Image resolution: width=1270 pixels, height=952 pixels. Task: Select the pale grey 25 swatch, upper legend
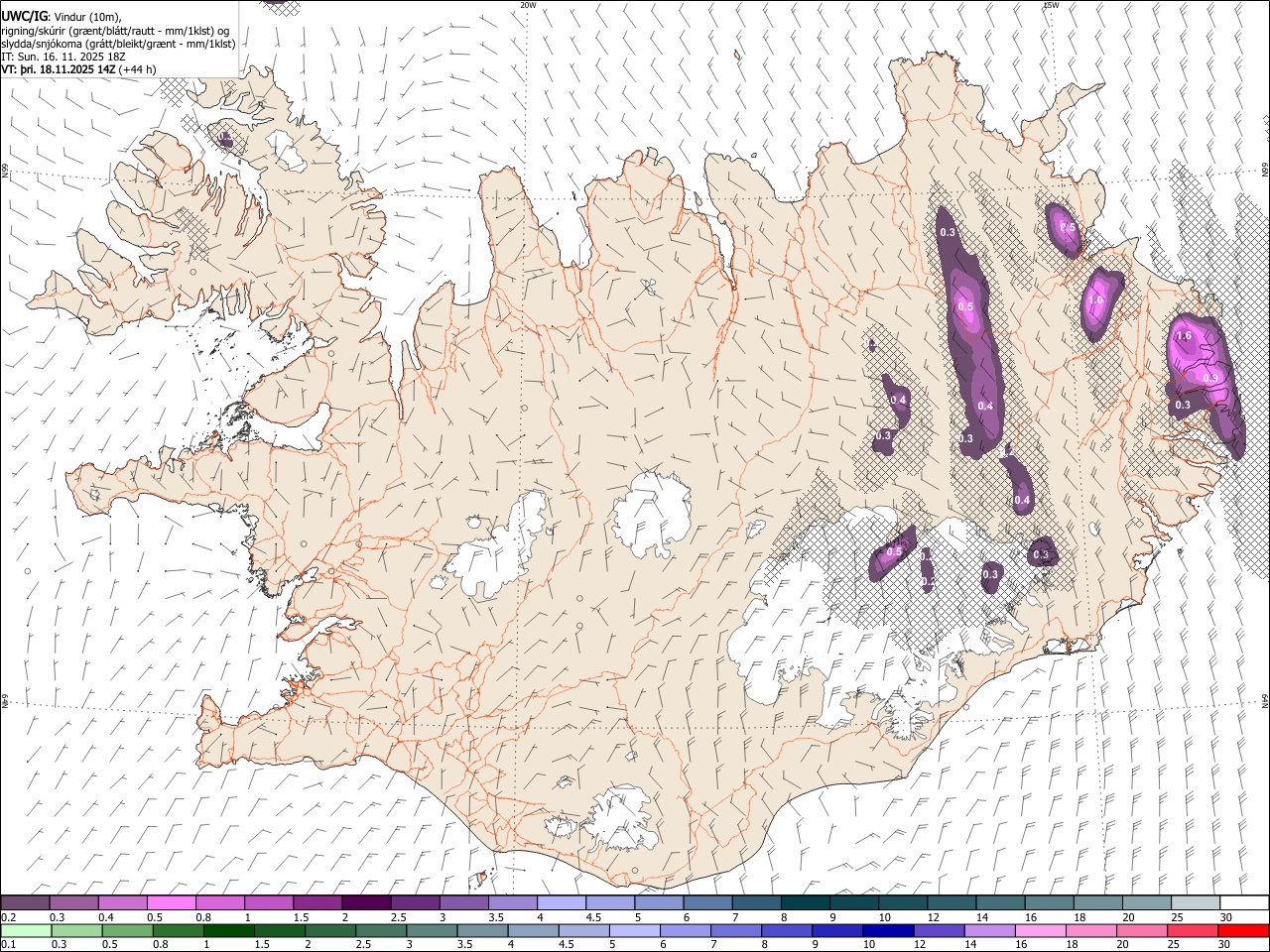click(x=1197, y=903)
